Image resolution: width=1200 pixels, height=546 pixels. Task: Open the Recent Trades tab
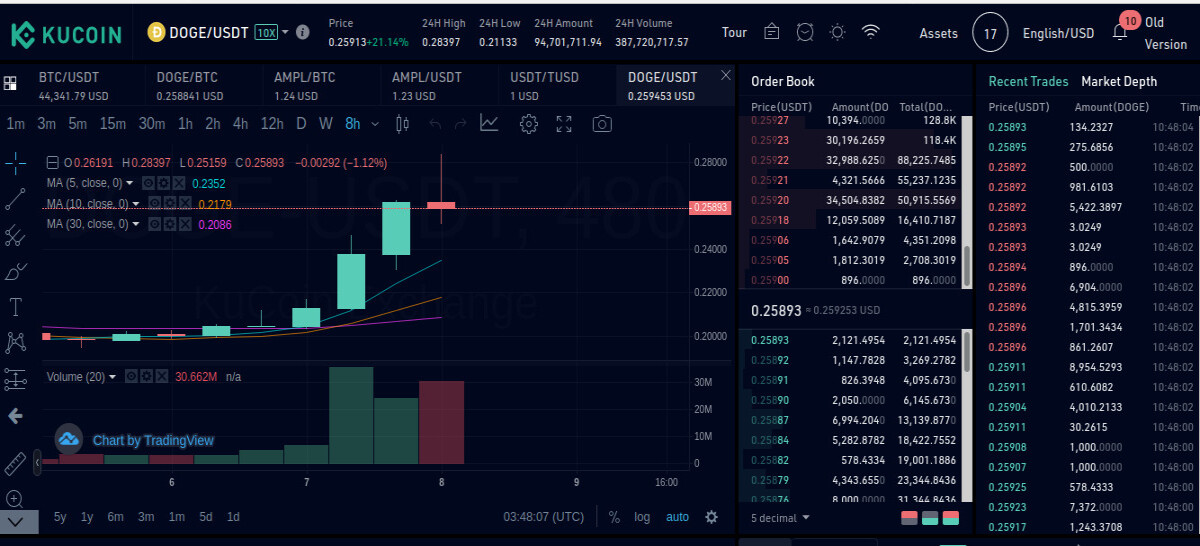pos(1028,82)
